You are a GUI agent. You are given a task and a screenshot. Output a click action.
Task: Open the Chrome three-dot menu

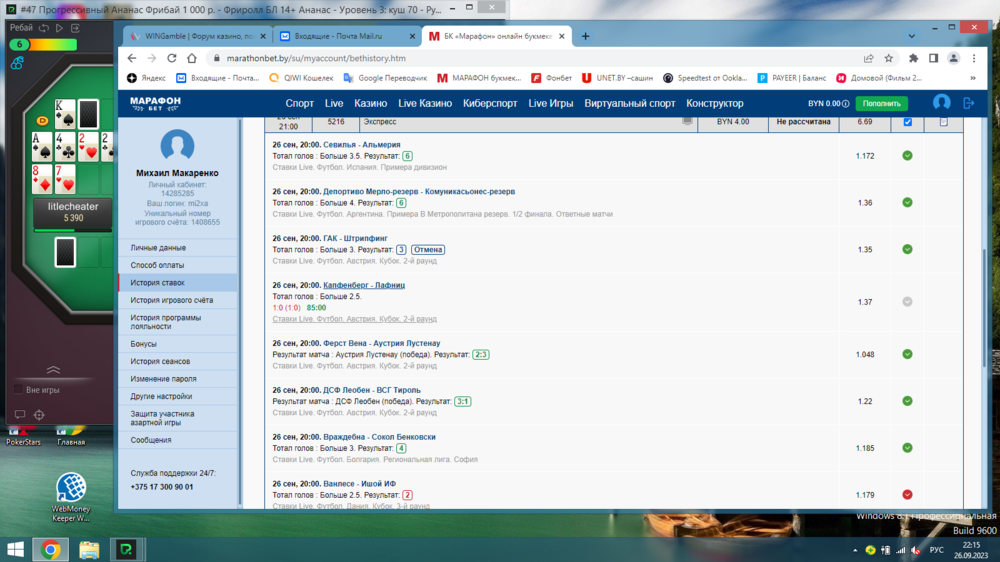click(973, 58)
